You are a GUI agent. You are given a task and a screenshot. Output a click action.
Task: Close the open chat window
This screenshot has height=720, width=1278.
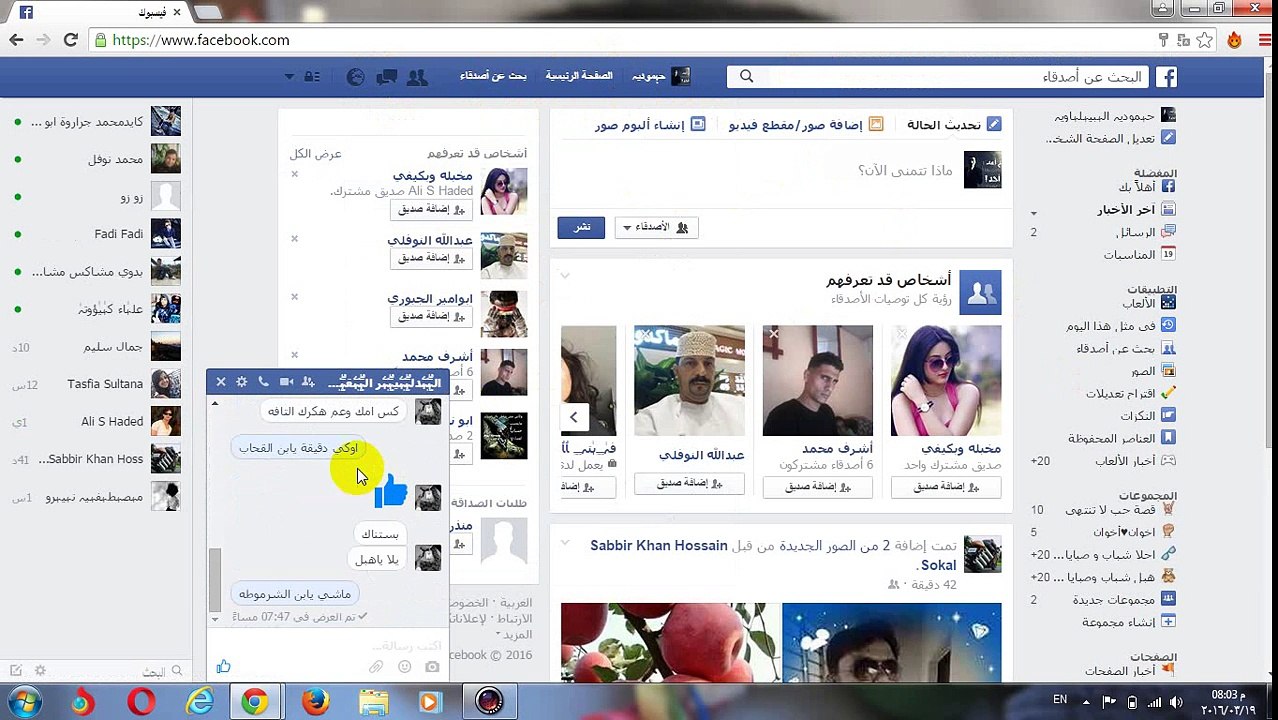pyautogui.click(x=221, y=382)
